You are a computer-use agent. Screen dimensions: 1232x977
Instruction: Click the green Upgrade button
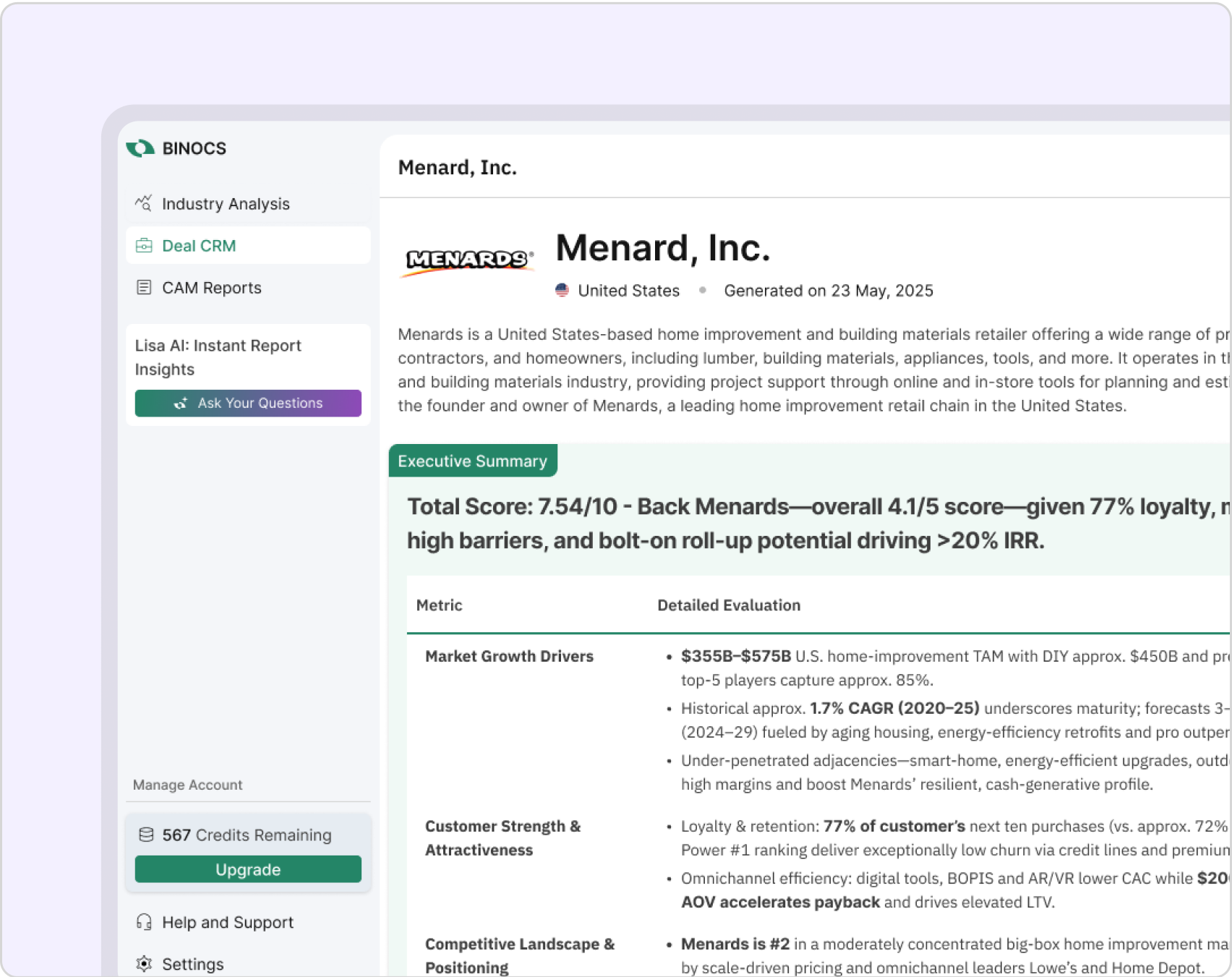pyautogui.click(x=248, y=869)
